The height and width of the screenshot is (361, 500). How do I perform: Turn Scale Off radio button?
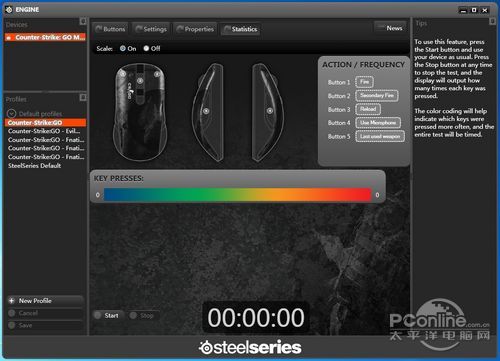point(146,48)
